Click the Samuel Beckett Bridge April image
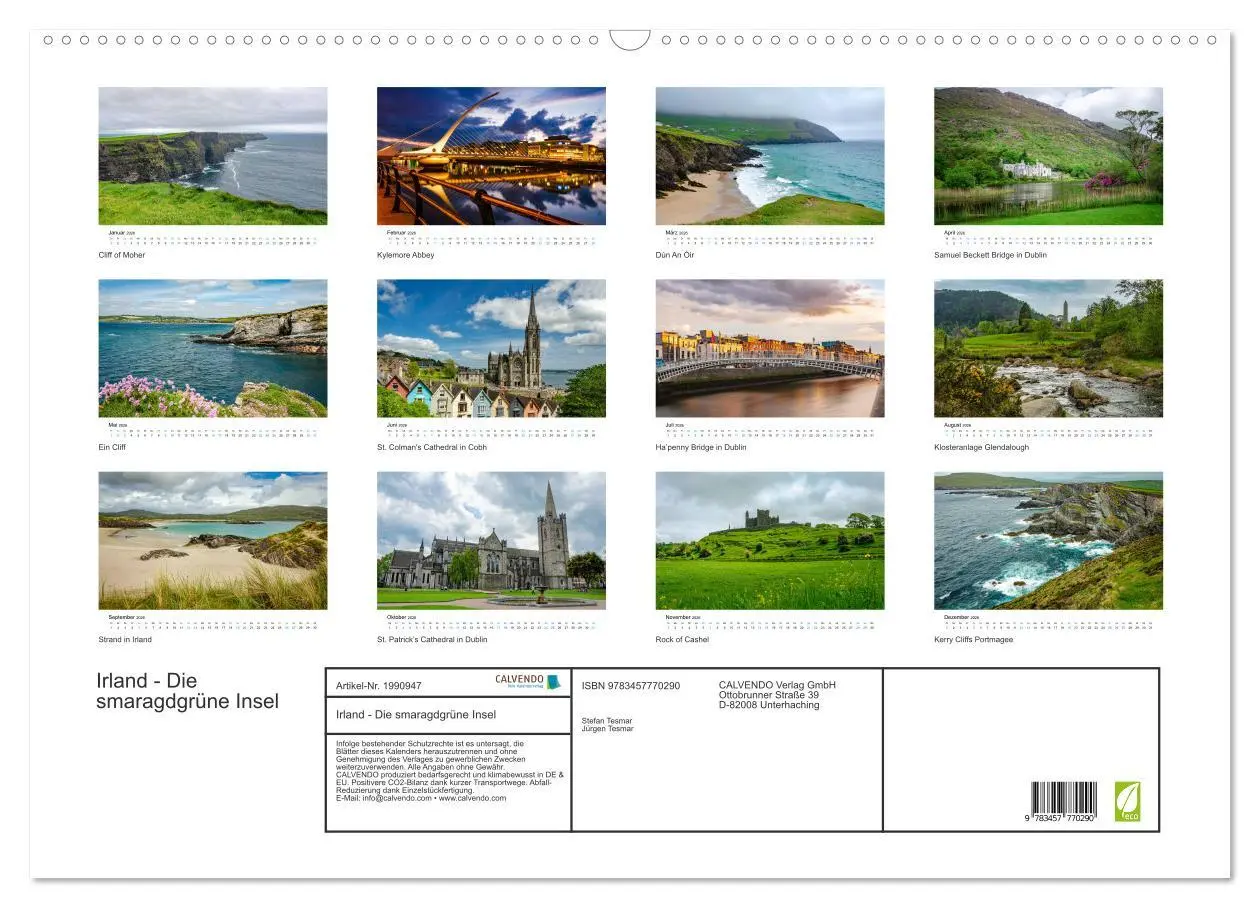1260x908 pixels. 1047,155
